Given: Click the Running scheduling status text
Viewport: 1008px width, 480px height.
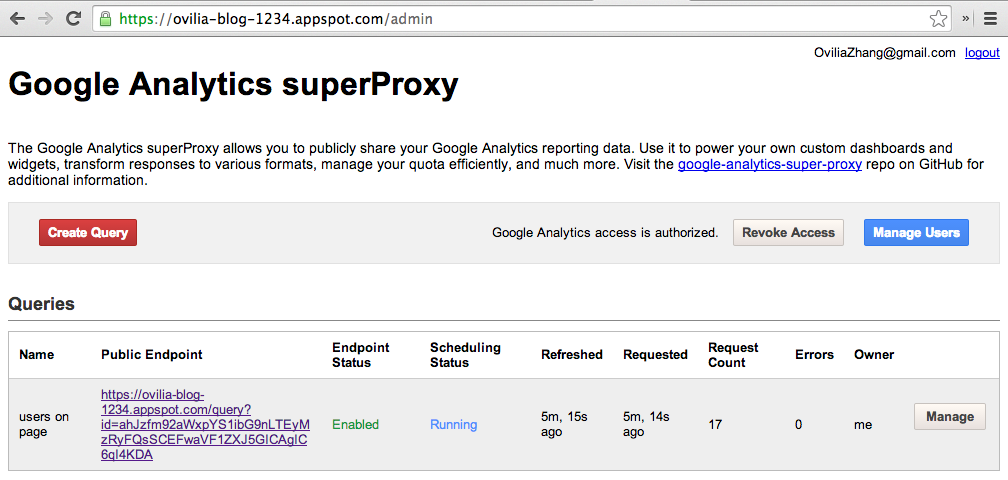Looking at the screenshot, I should click(x=453, y=425).
